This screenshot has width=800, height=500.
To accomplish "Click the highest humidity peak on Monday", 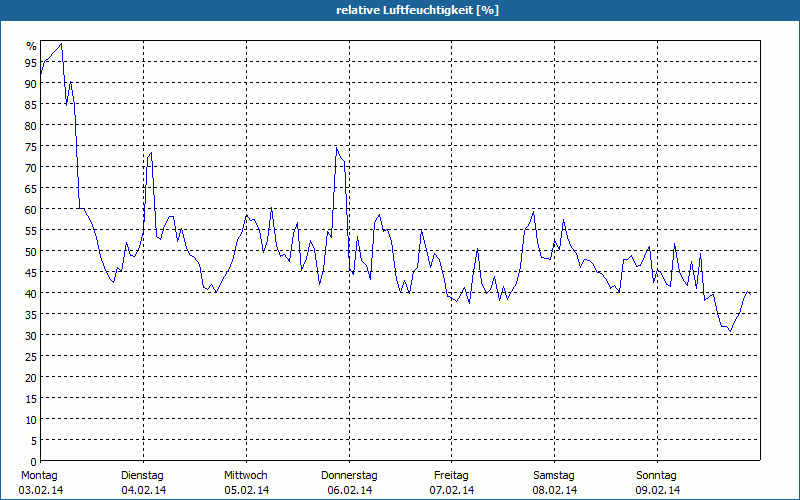I will pyautogui.click(x=62, y=44).
